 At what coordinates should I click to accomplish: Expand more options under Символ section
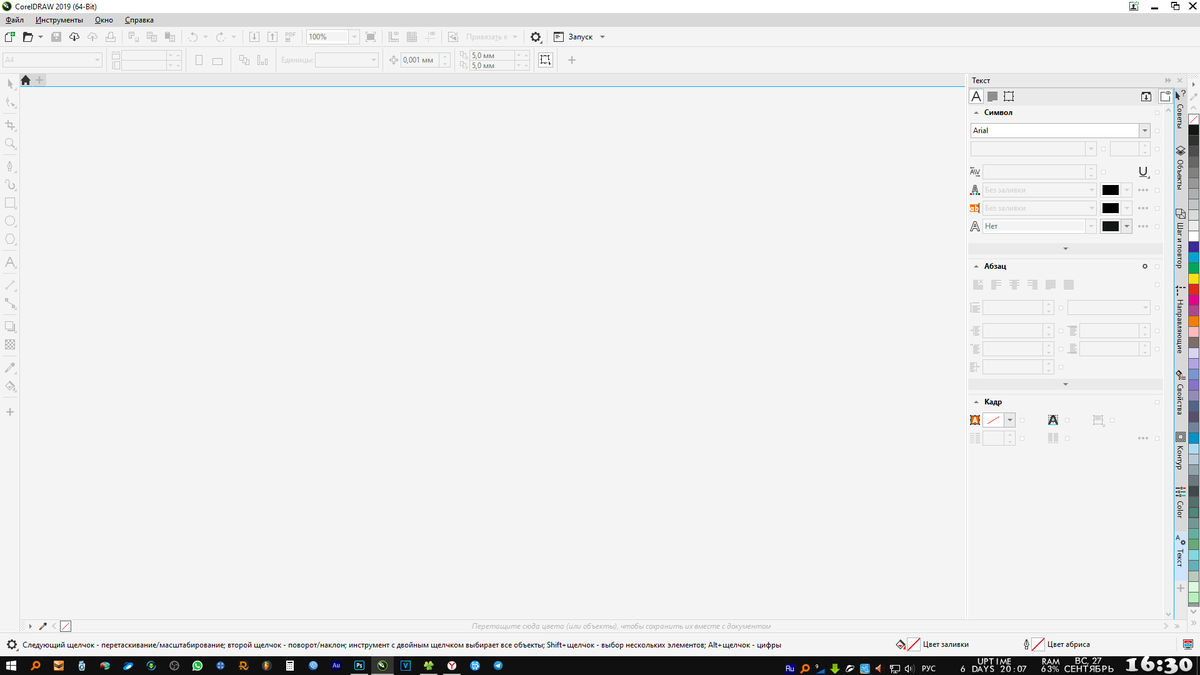[x=1065, y=248]
